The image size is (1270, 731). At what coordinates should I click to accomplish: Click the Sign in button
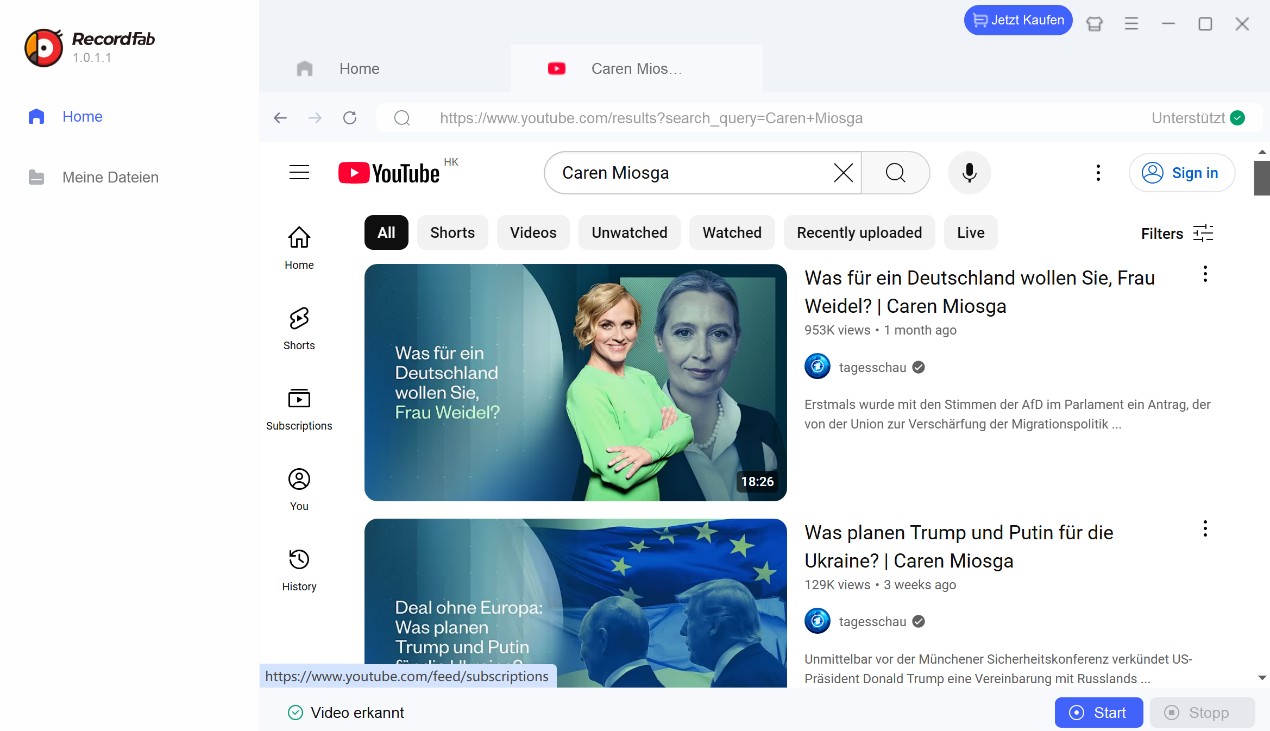point(1182,173)
